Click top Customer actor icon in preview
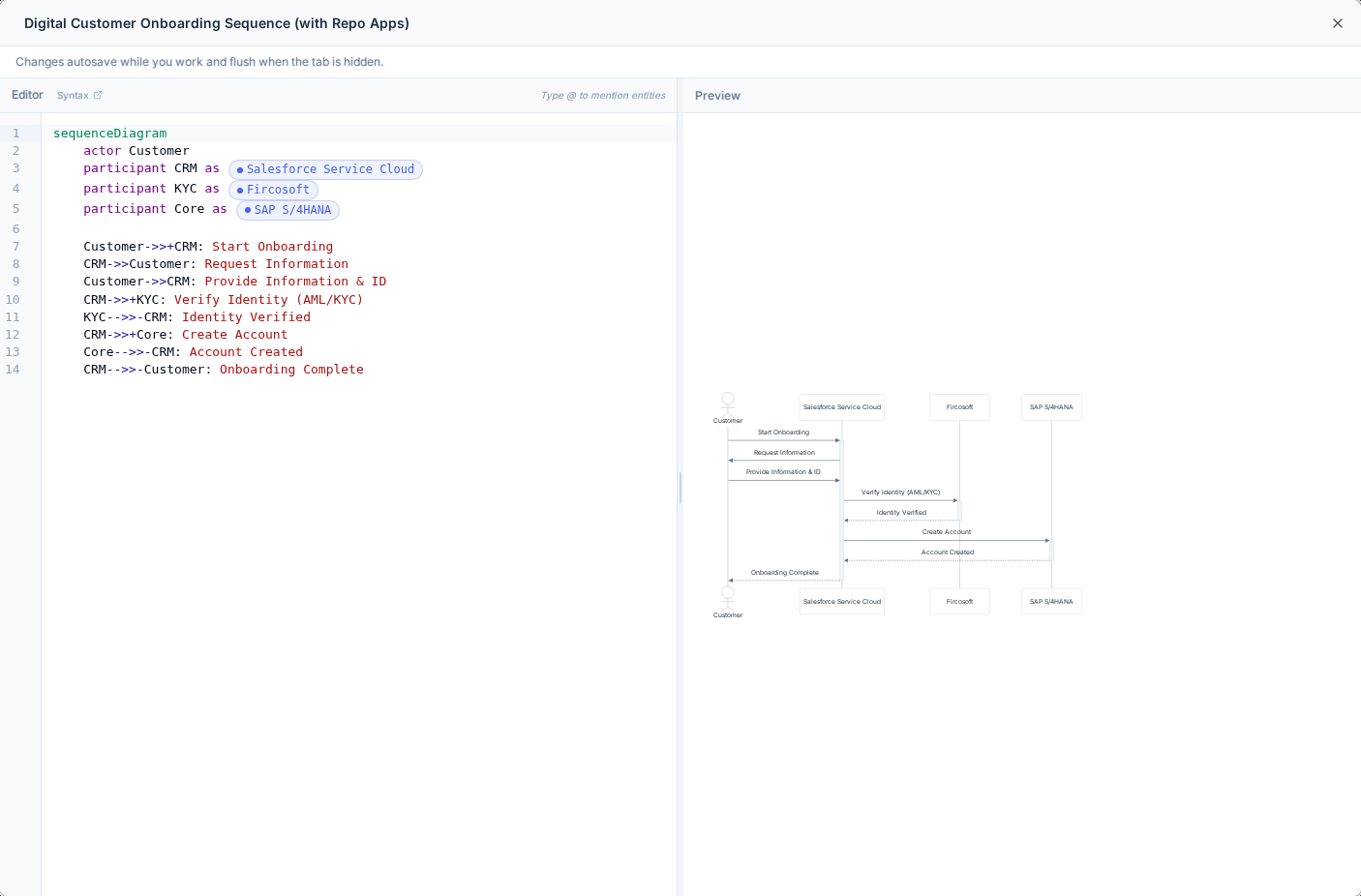Image resolution: width=1361 pixels, height=896 pixels. [728, 403]
